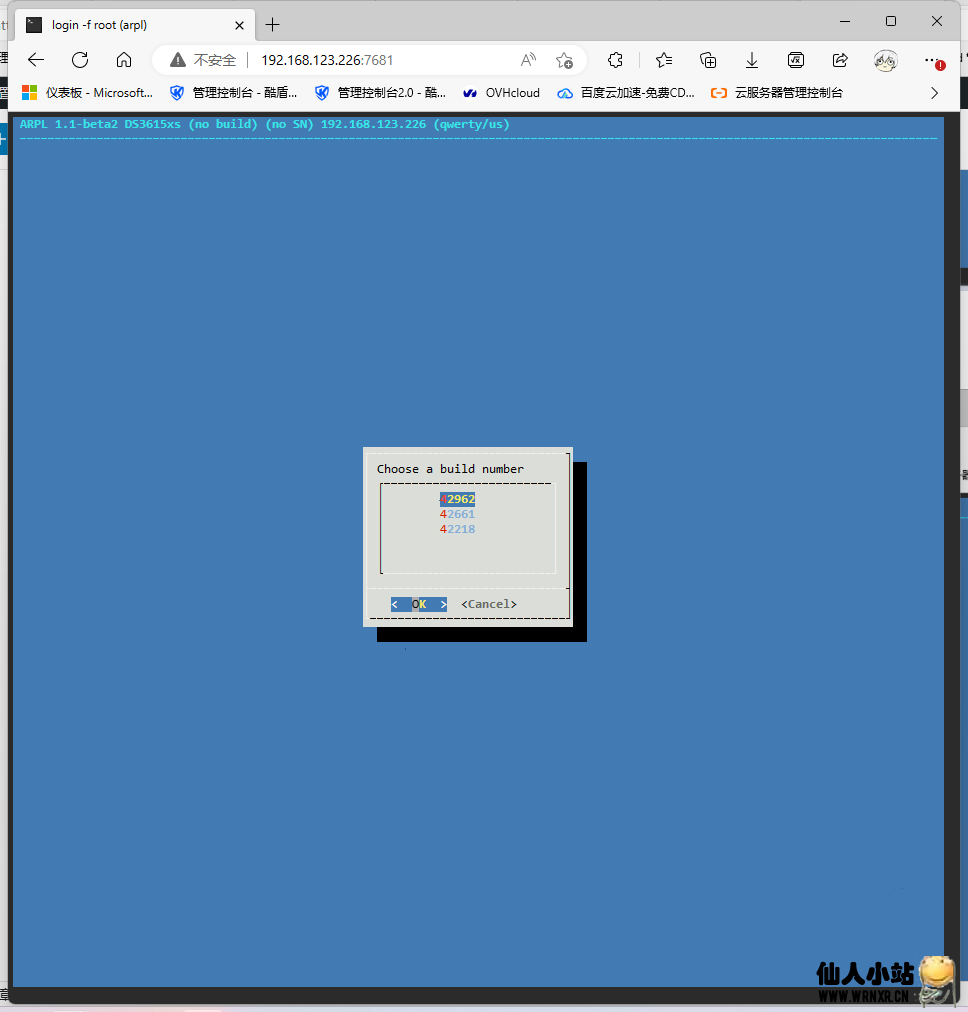The height and width of the screenshot is (1012, 968).
Task: Open the browser settings and more menu
Action: 932,60
